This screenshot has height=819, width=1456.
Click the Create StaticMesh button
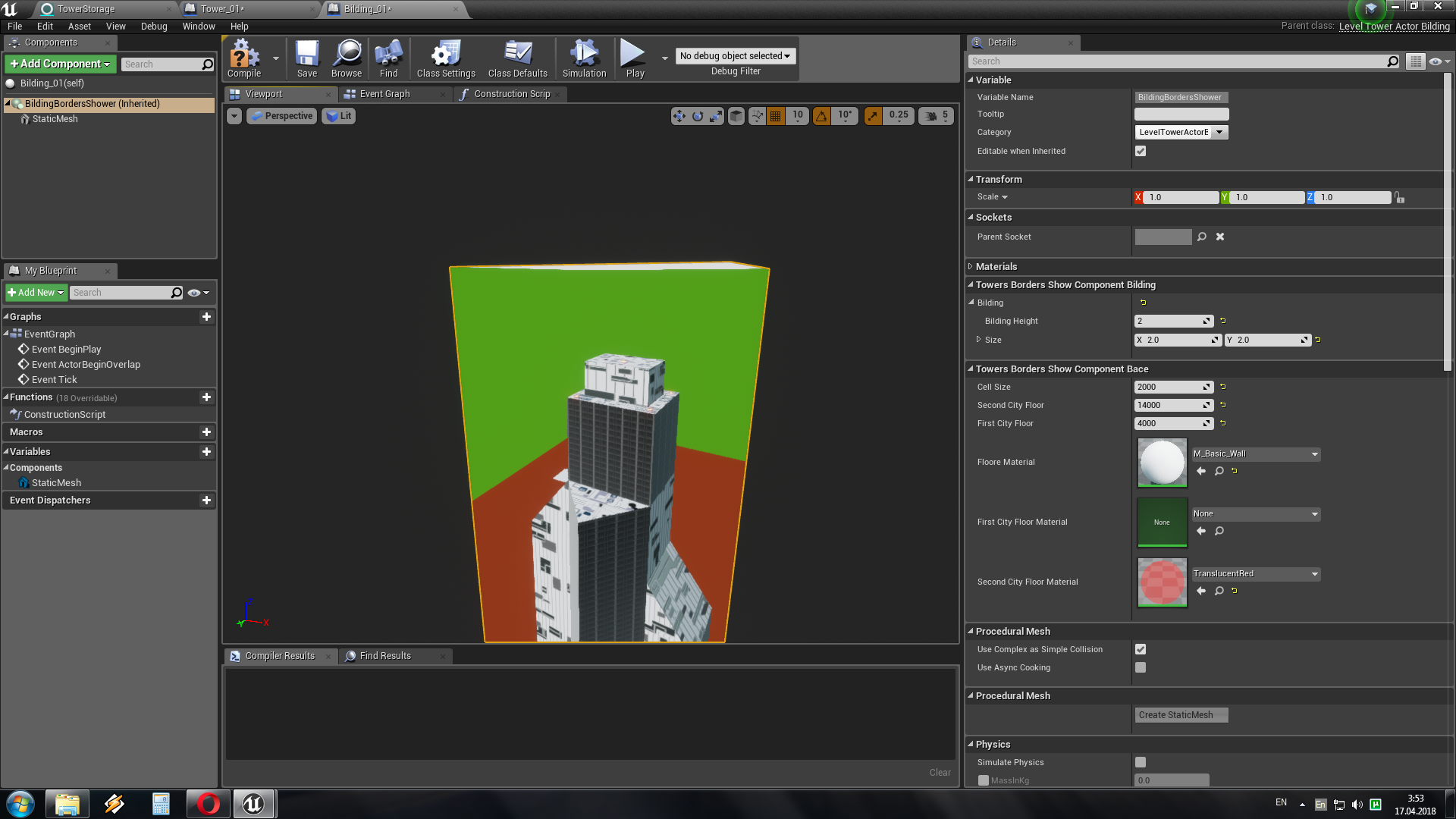[1181, 715]
